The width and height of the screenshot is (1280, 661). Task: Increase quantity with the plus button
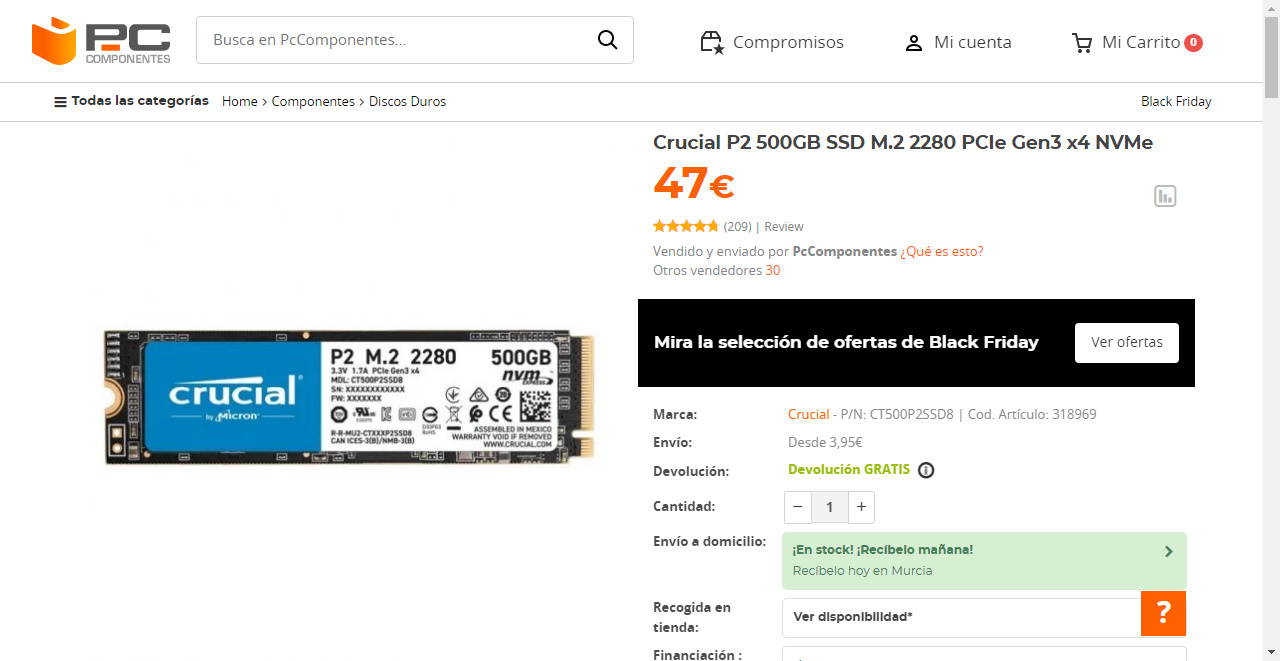click(x=861, y=507)
